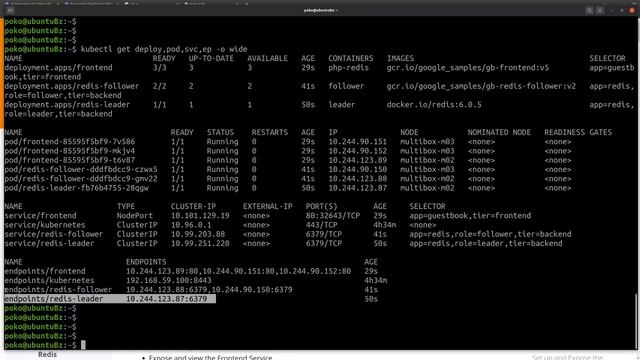Click pod/frontend-85595f5bf9-7v586
640x360 pixels.
click(70, 142)
